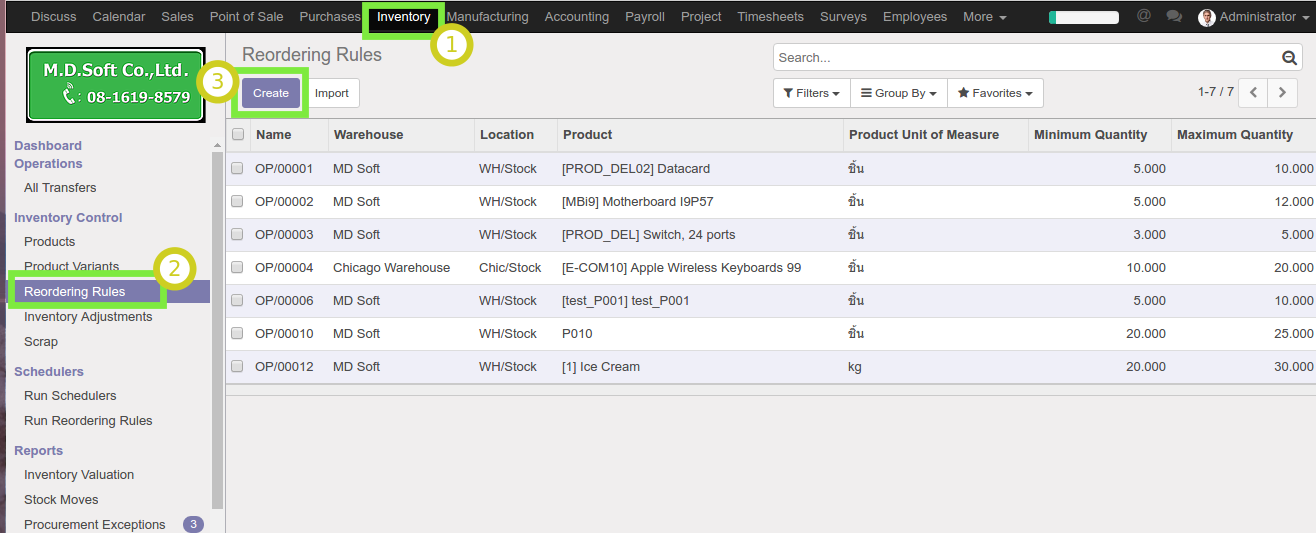Click the search magnifier icon
Viewport: 1316px width, 533px height.
1290,58
